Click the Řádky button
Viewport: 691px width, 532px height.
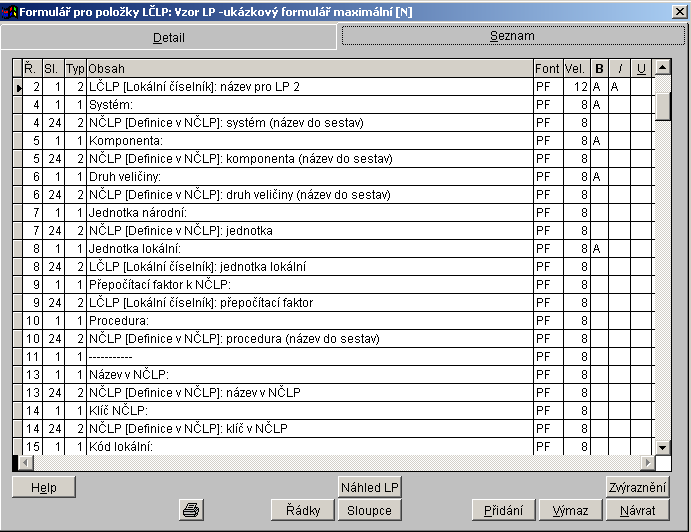(302, 510)
